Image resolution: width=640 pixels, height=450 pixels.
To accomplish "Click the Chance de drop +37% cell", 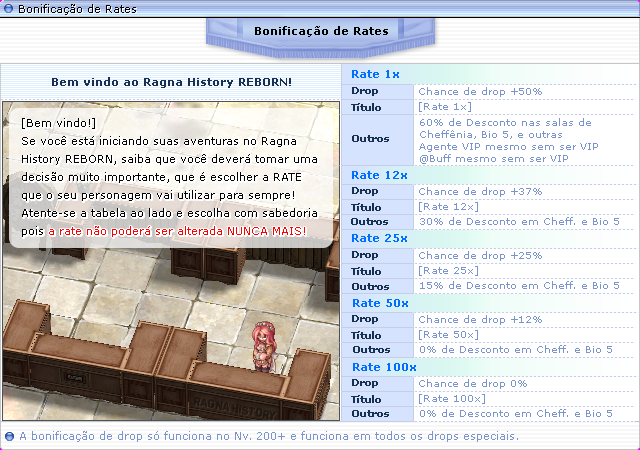I will click(x=480, y=191).
